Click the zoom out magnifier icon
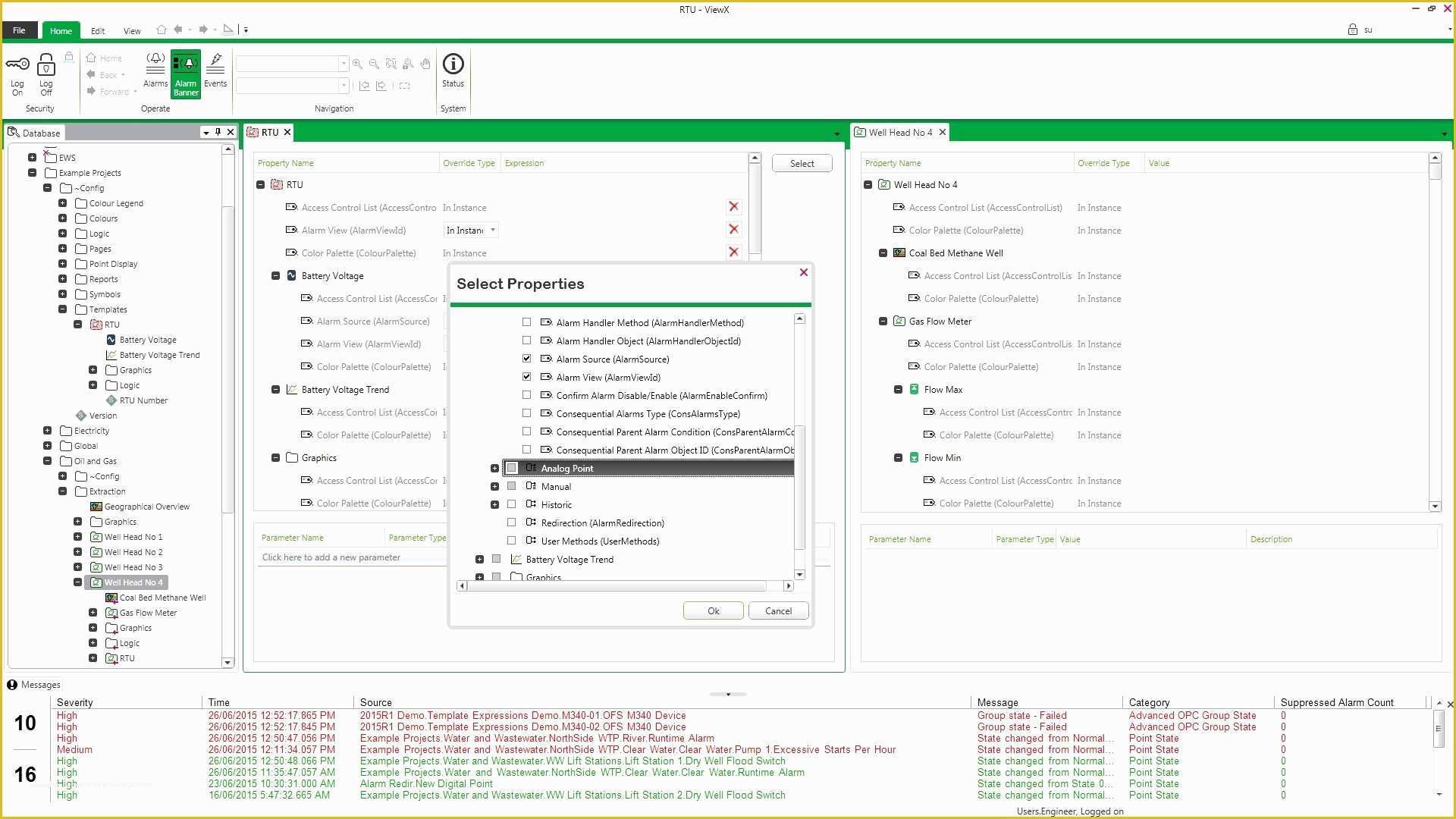This screenshot has height=819, width=1456. point(374,64)
